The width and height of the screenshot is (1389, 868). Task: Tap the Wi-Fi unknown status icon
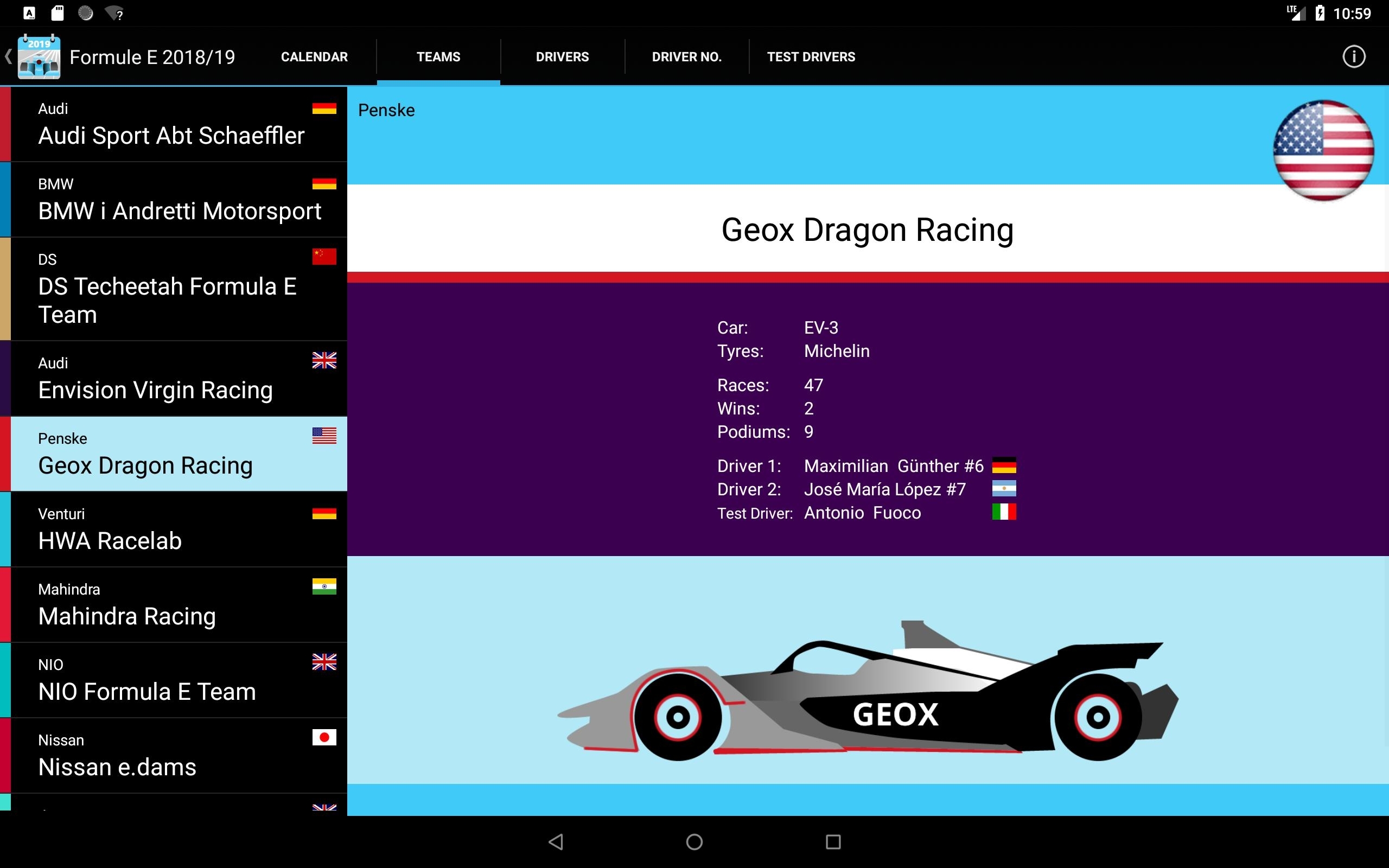[x=114, y=13]
